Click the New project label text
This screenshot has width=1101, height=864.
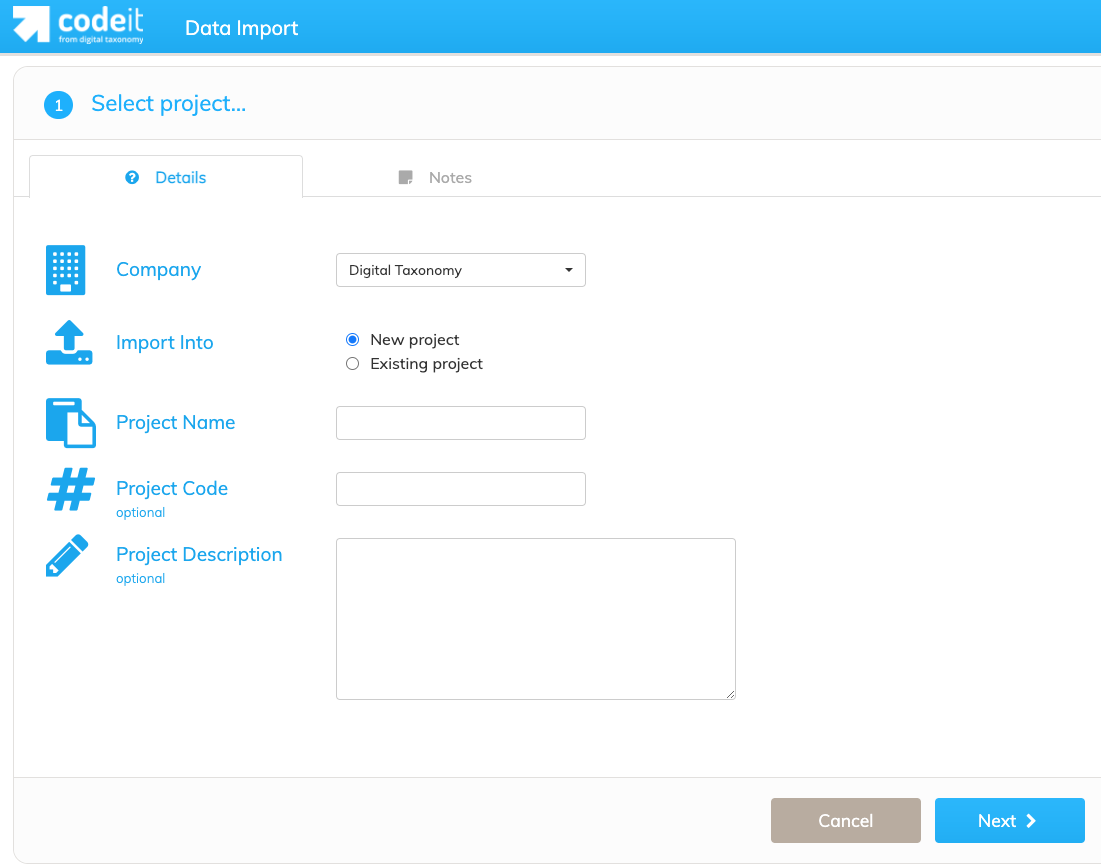click(415, 340)
